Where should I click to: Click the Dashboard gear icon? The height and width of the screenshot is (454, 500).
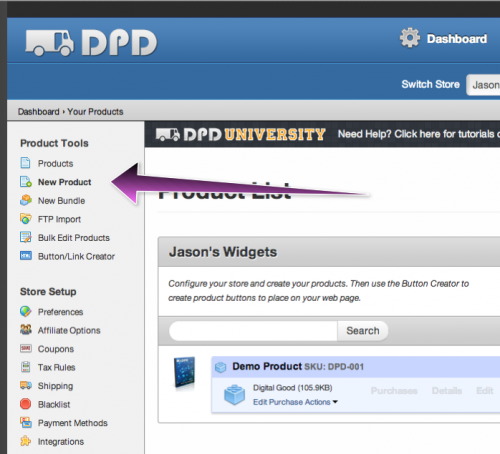pos(410,38)
